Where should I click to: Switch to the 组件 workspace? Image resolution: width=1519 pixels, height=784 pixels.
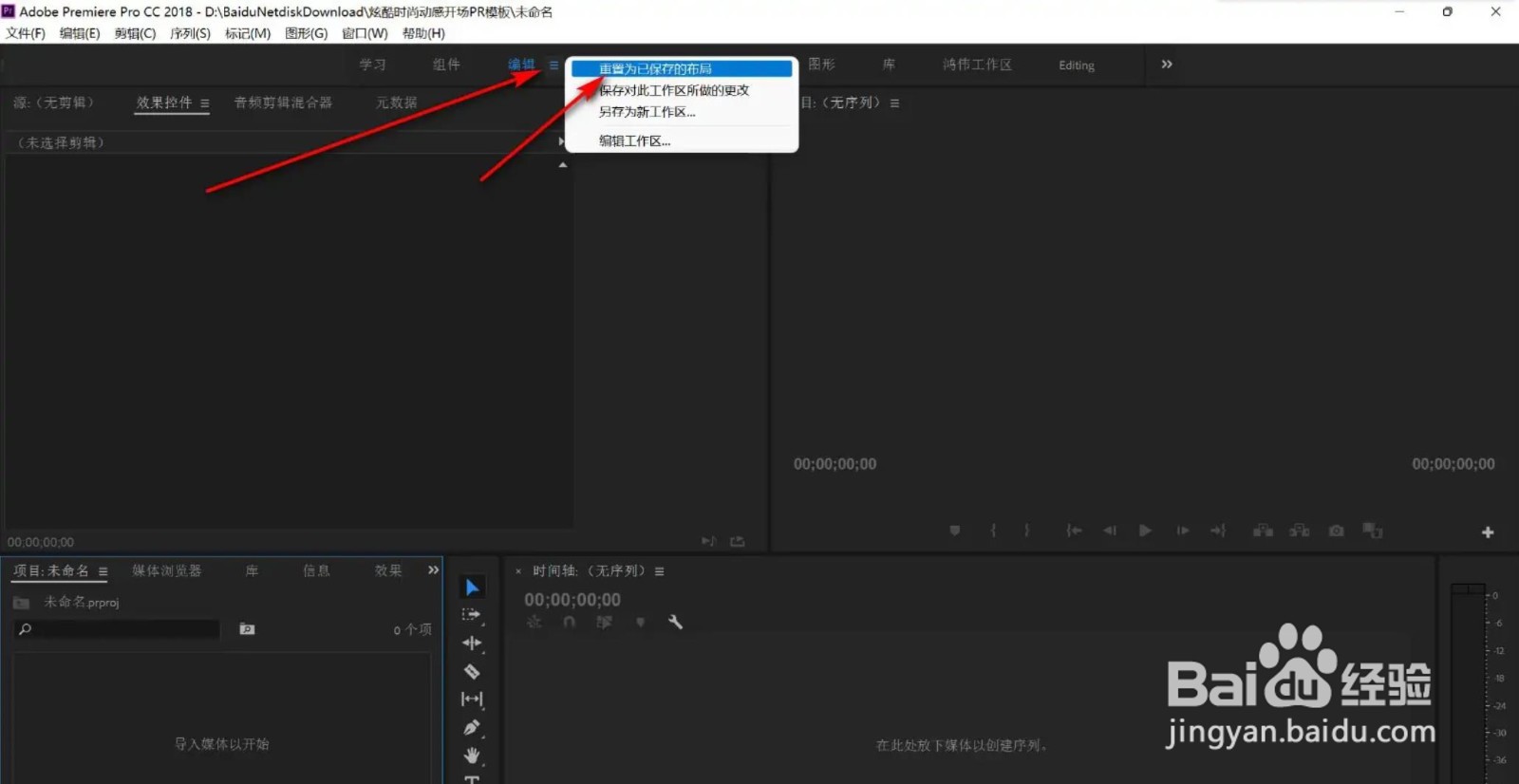tap(446, 65)
